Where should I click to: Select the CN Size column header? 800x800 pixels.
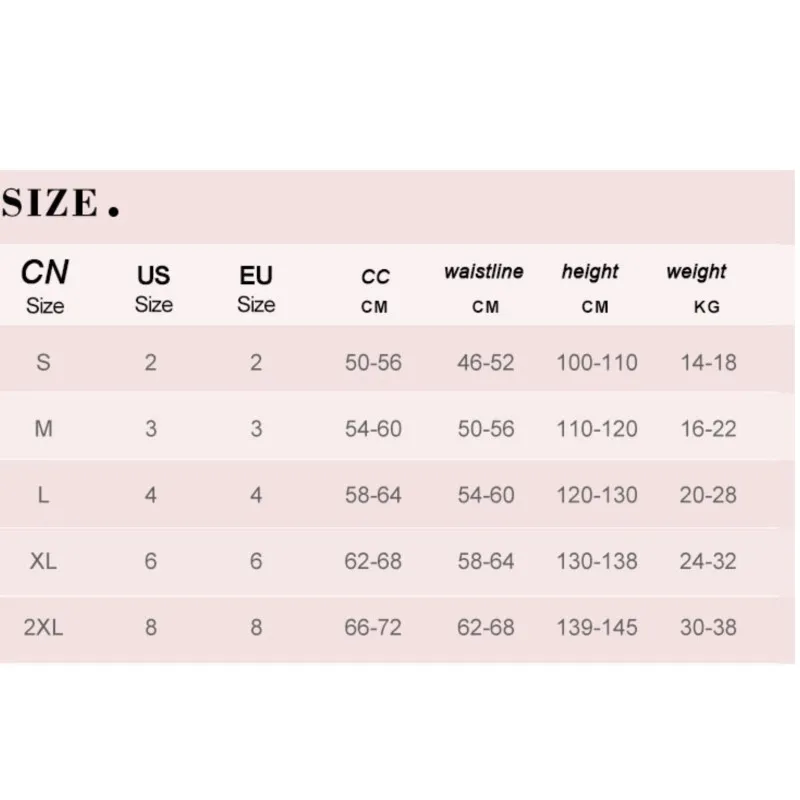[x=45, y=286]
